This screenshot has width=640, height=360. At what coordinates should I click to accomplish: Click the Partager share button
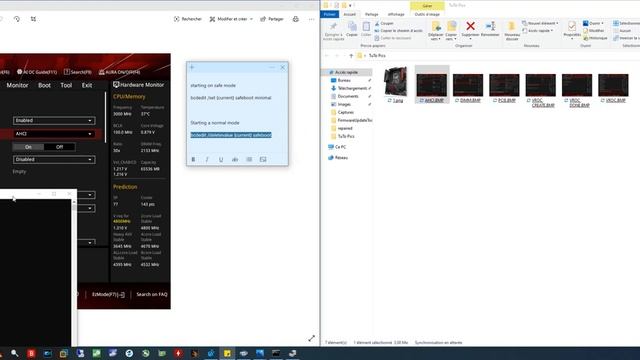tap(272, 19)
